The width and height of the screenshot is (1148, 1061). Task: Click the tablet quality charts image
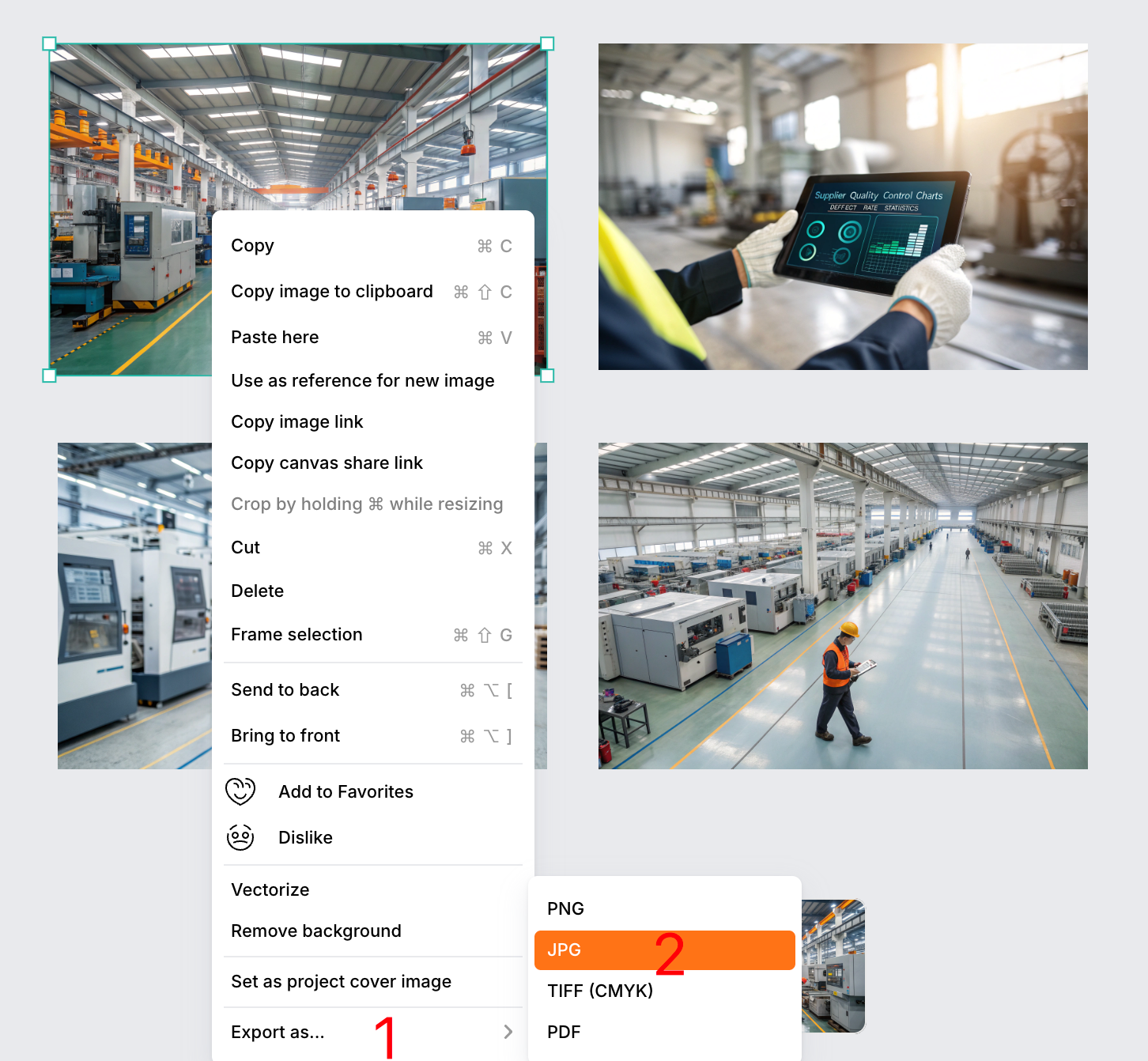point(843,206)
